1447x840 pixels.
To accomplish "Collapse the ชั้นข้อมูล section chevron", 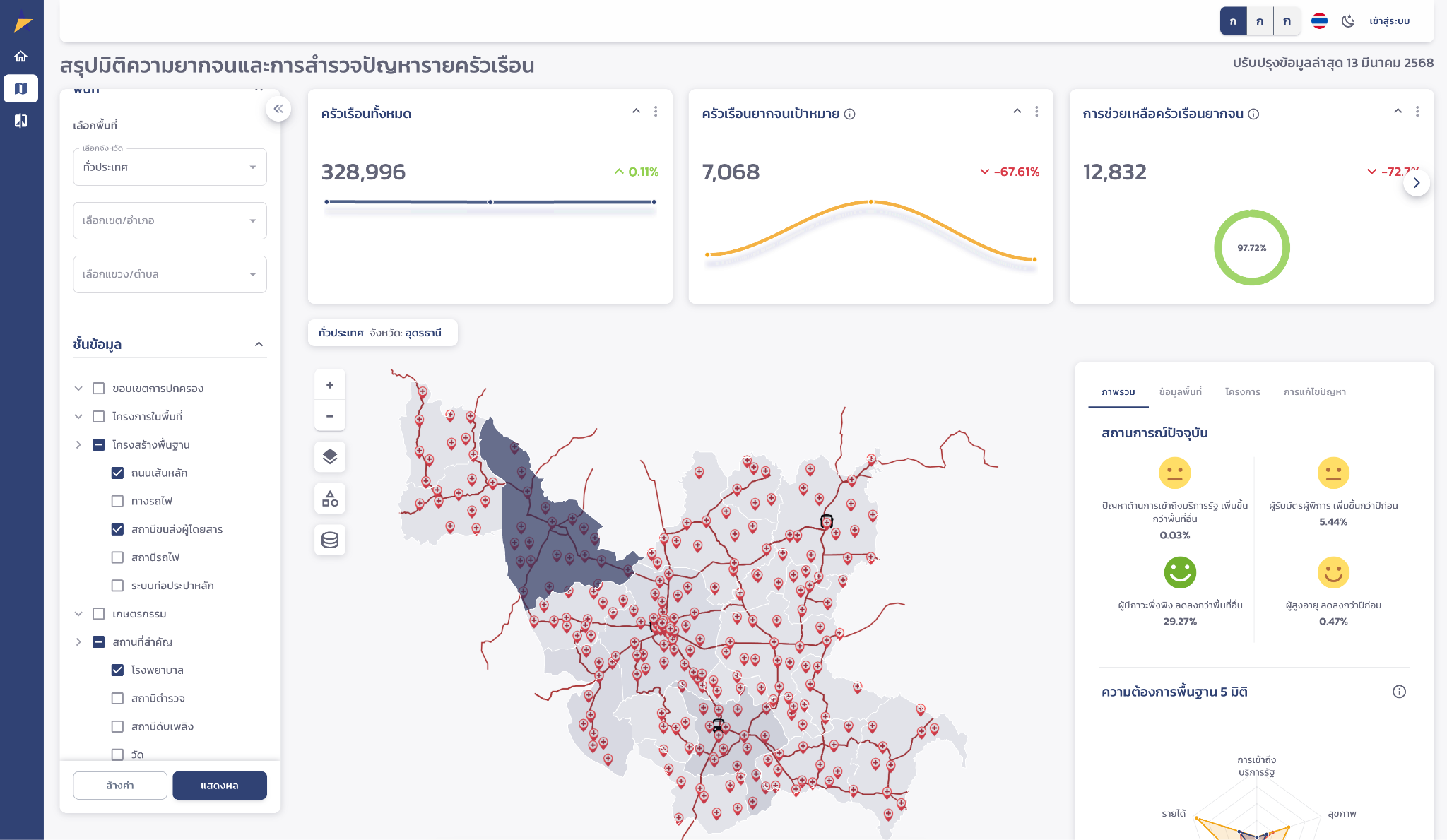I will pos(259,344).
